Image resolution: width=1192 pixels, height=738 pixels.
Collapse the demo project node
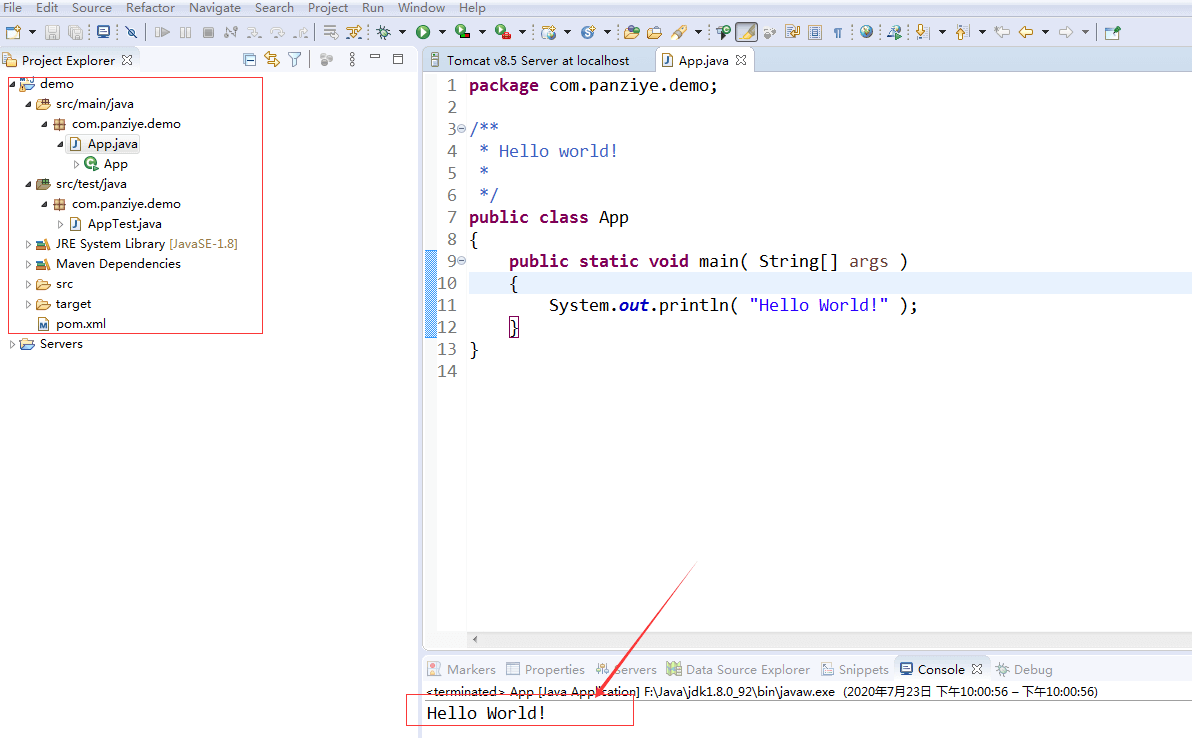[x=12, y=84]
